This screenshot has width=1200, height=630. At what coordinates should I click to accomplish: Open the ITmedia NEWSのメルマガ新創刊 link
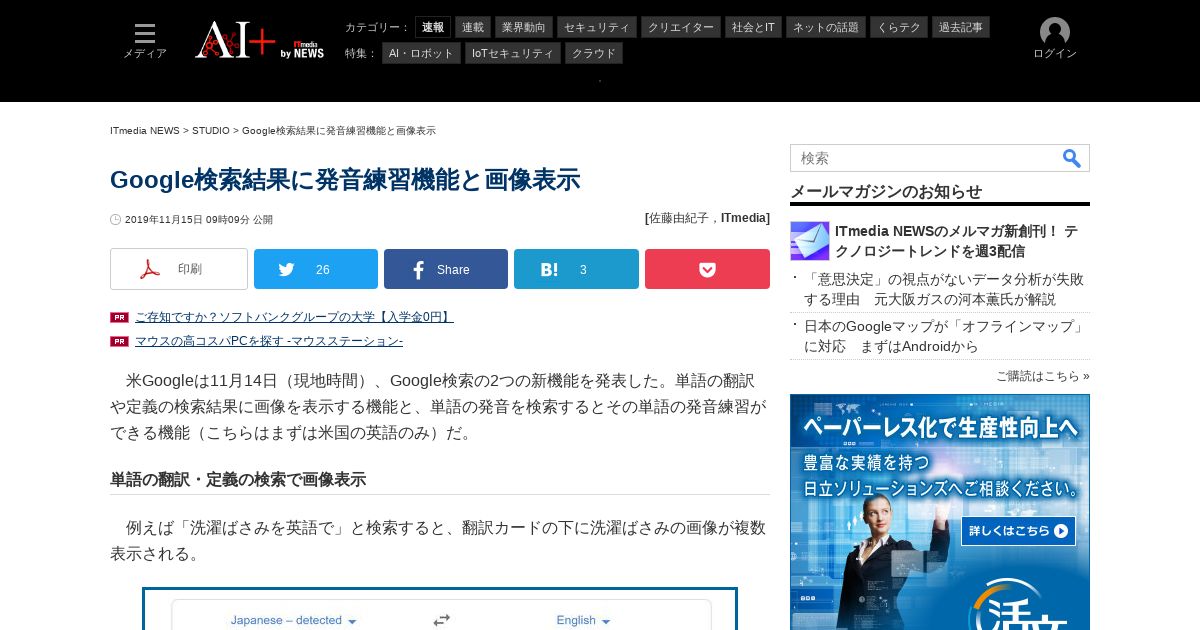(x=956, y=241)
